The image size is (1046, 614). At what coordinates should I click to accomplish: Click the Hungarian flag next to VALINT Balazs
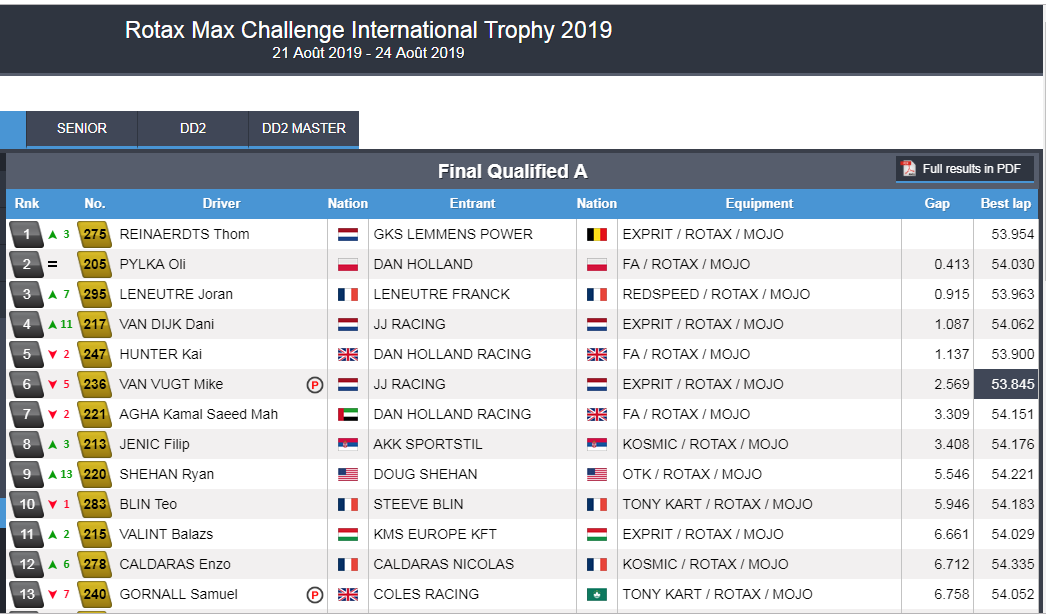(x=348, y=535)
